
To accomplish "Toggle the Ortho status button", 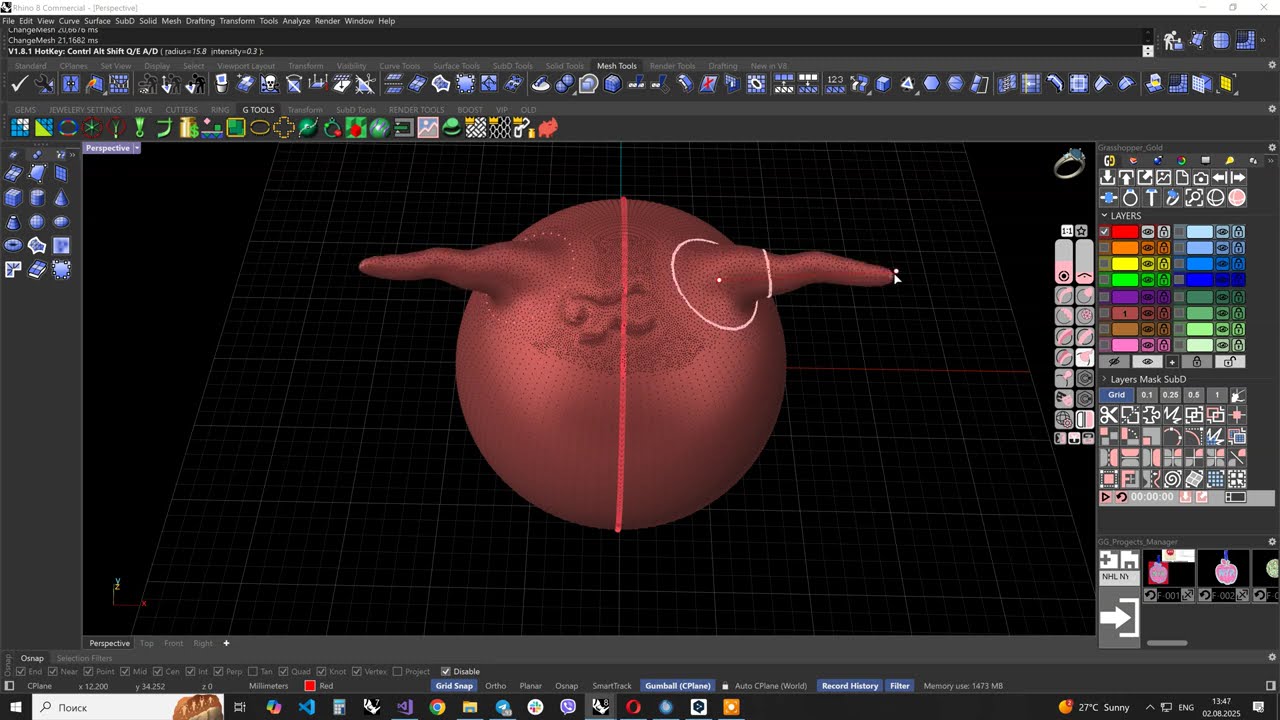I will point(495,686).
